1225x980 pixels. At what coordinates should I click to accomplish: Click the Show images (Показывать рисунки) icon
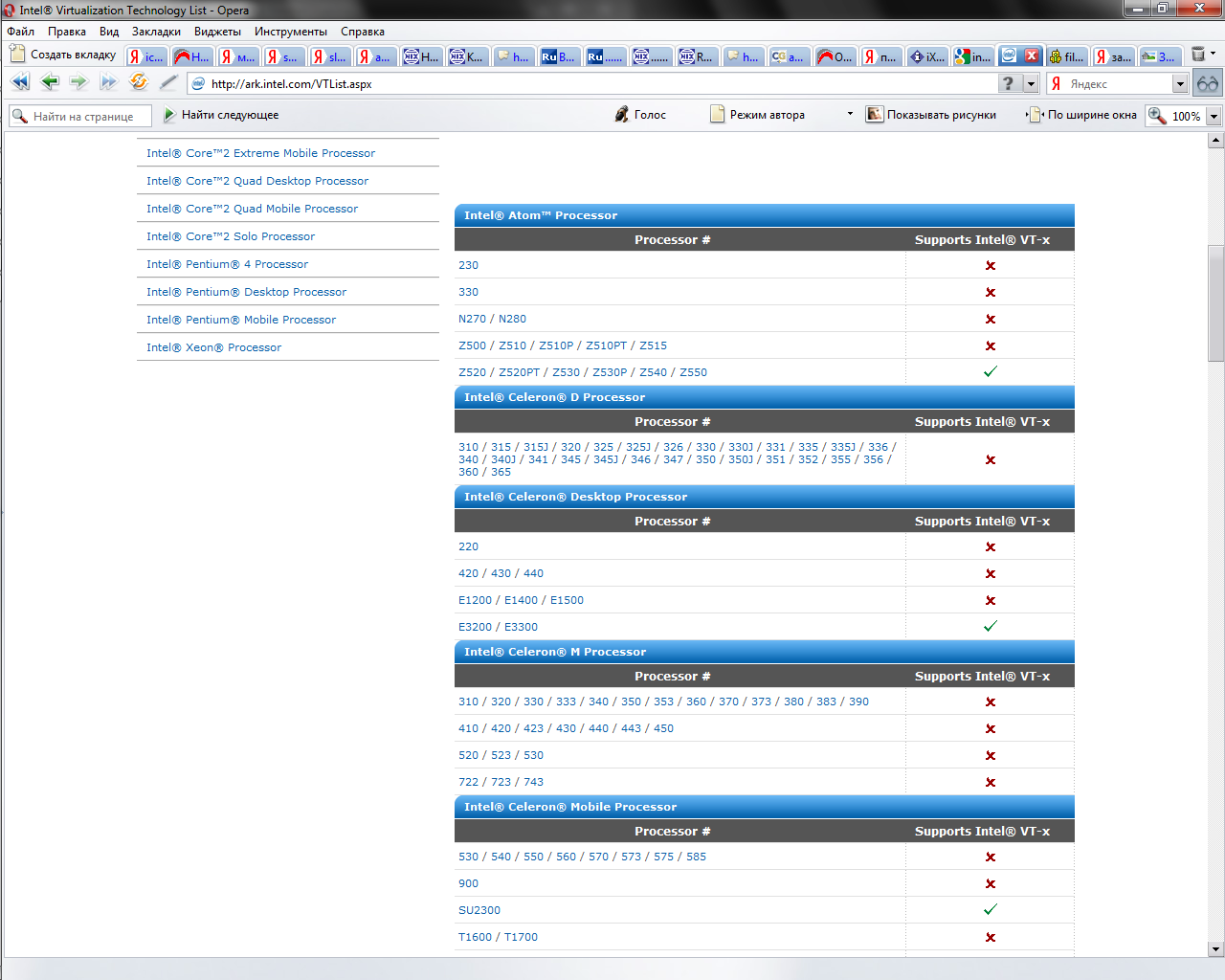[875, 115]
